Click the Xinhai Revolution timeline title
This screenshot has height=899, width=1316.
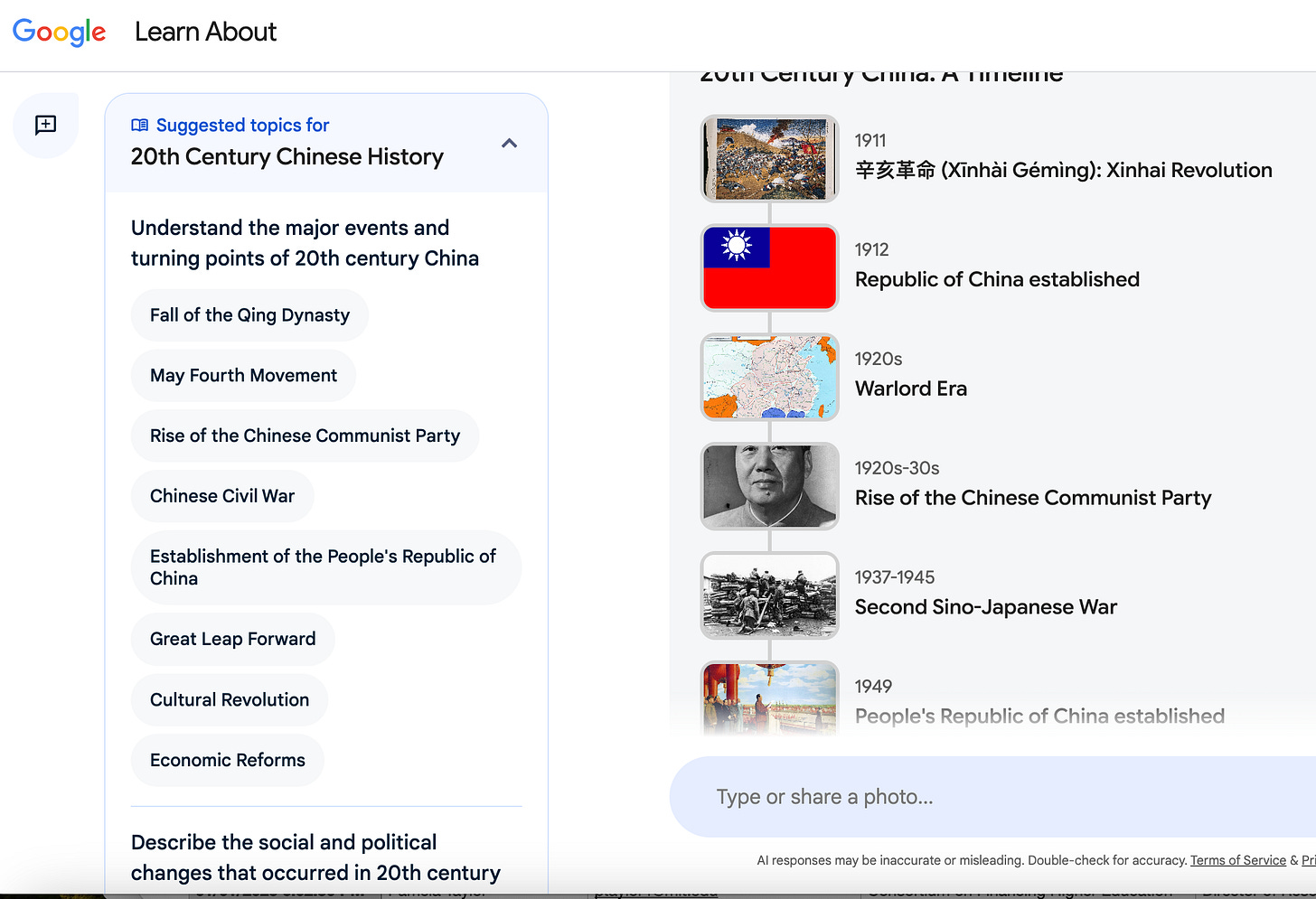click(x=1064, y=171)
